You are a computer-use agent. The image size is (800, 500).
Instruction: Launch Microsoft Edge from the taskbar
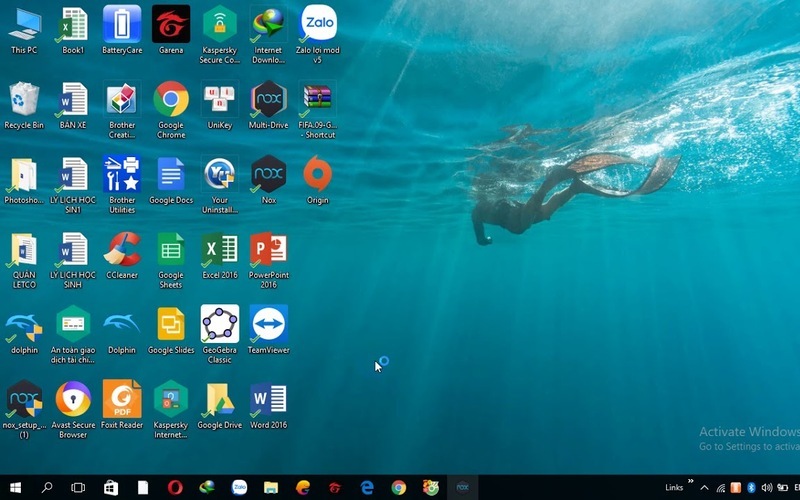click(x=367, y=488)
